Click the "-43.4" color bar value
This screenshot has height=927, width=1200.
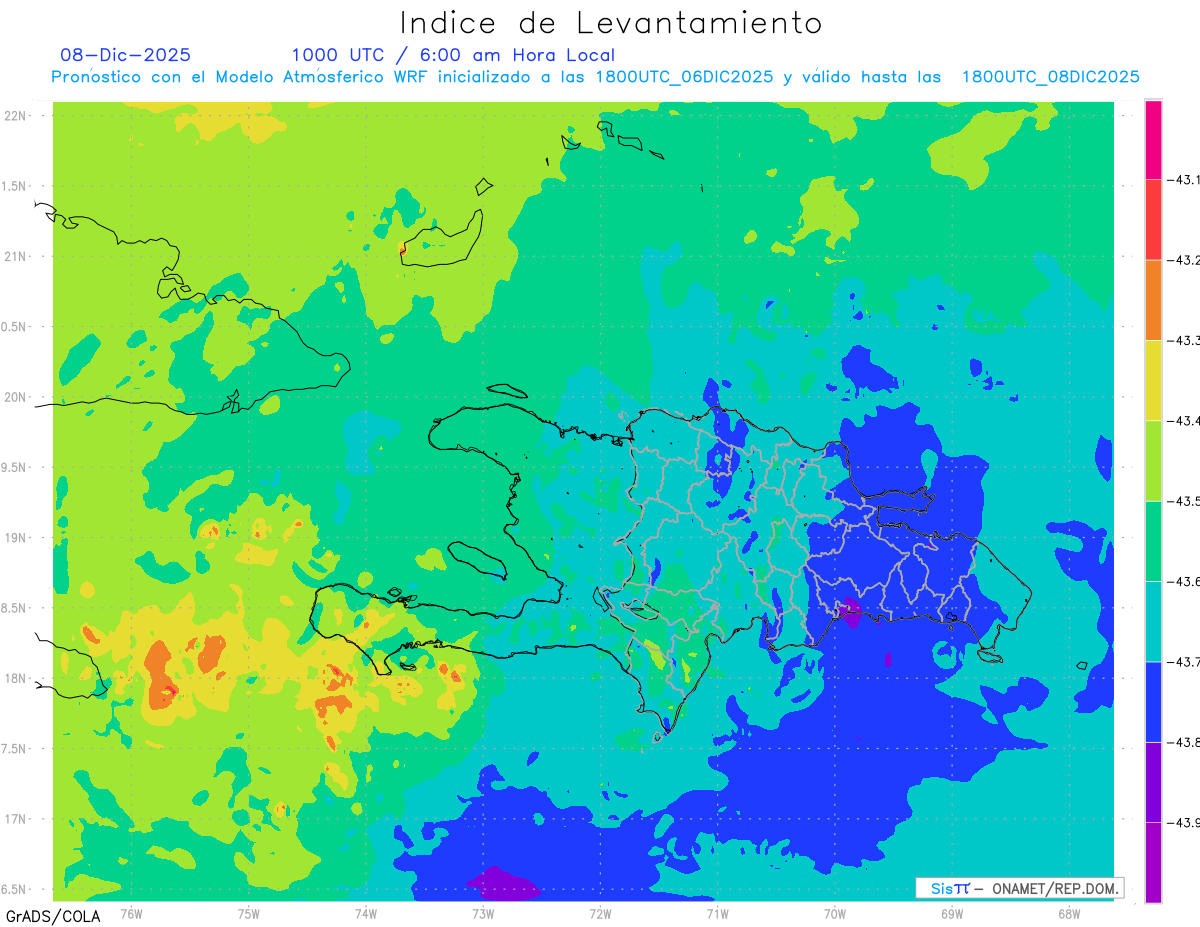[x=1183, y=421]
